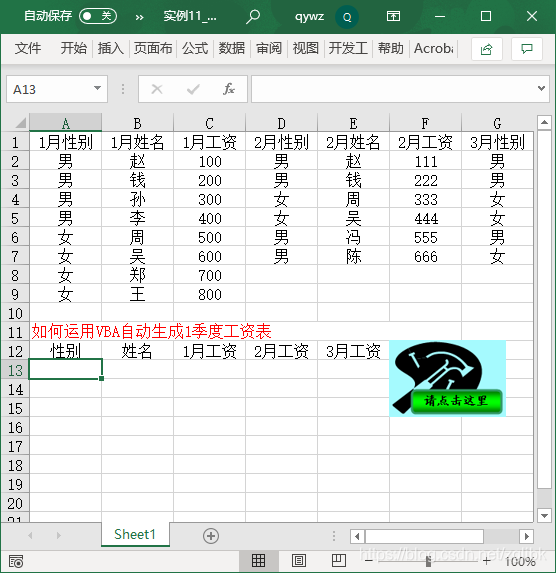556x573 pixels.
Task: Select column G header
Action: pos(498,123)
